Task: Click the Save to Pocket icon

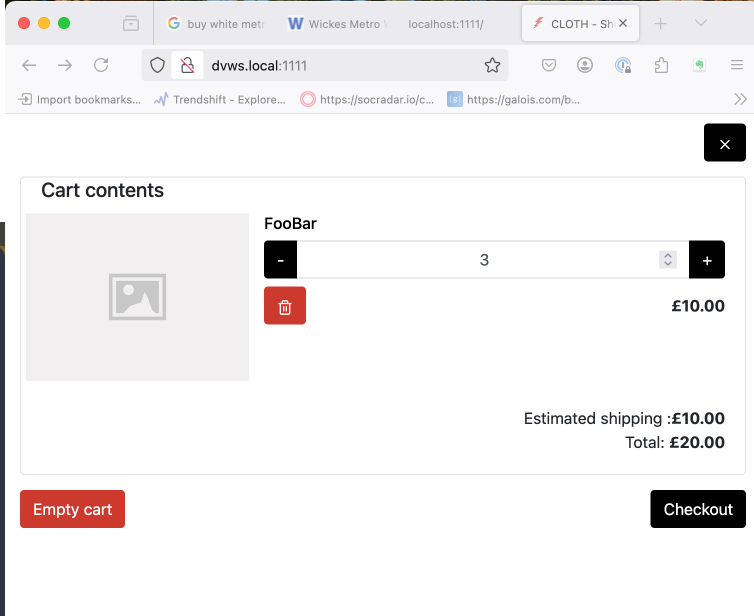Action: (549, 65)
